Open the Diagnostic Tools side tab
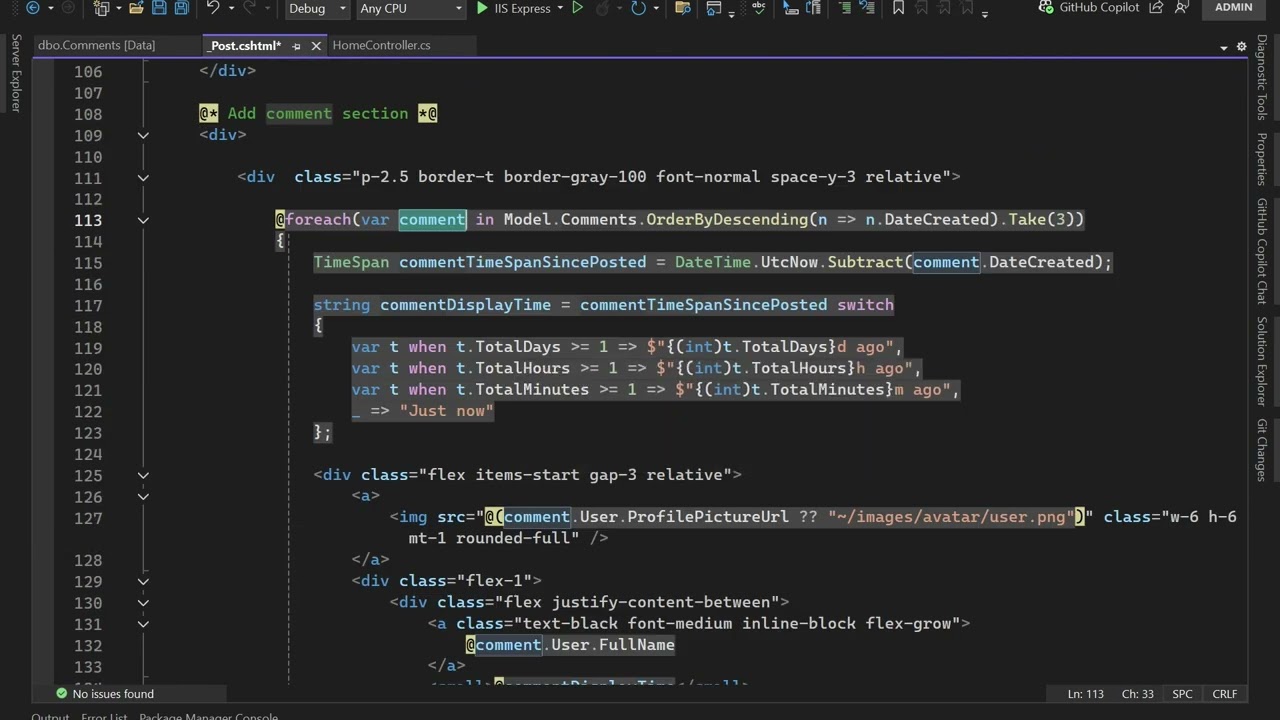Screen dimensions: 1280x720 pyautogui.click(x=1262, y=77)
